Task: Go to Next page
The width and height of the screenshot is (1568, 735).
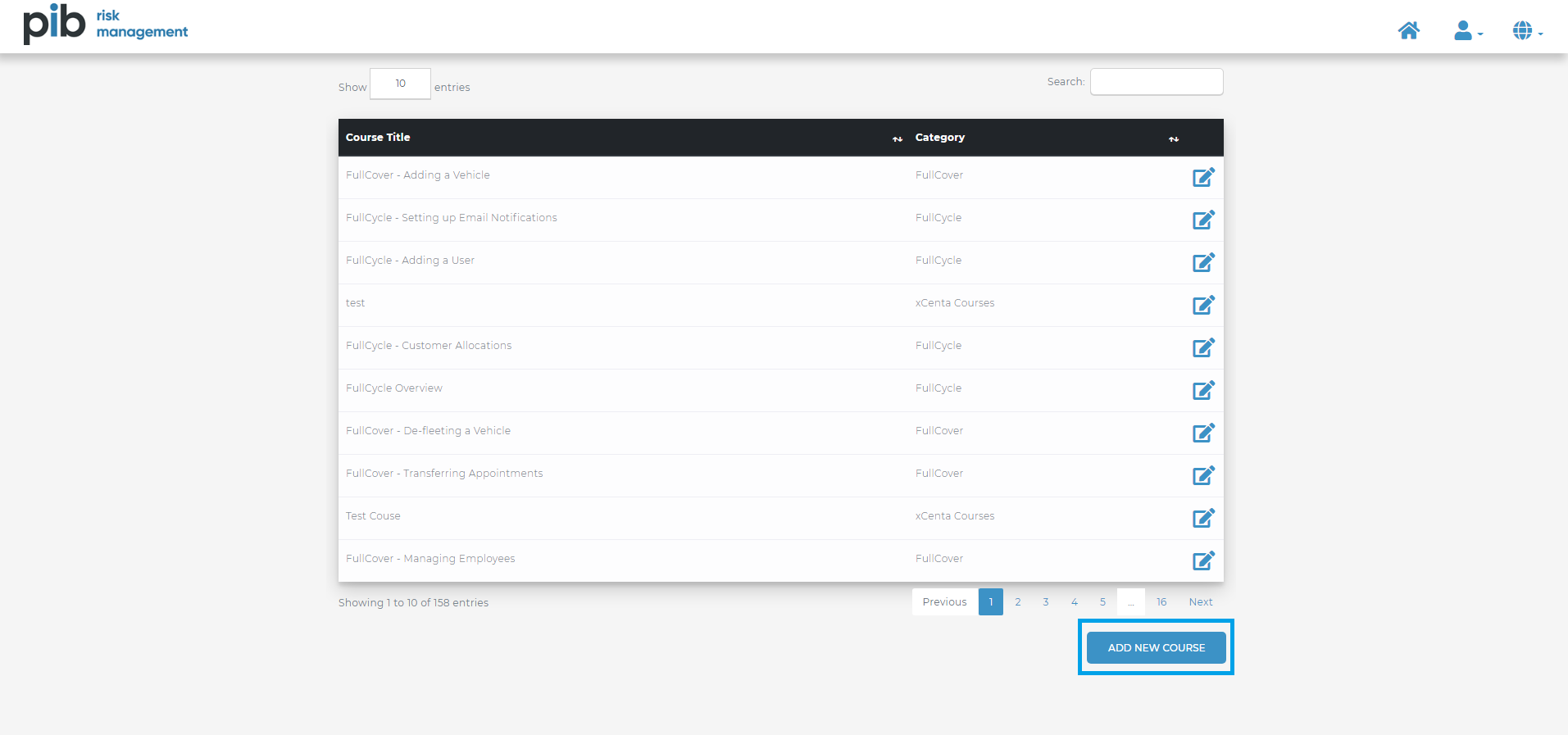Action: (x=1201, y=601)
